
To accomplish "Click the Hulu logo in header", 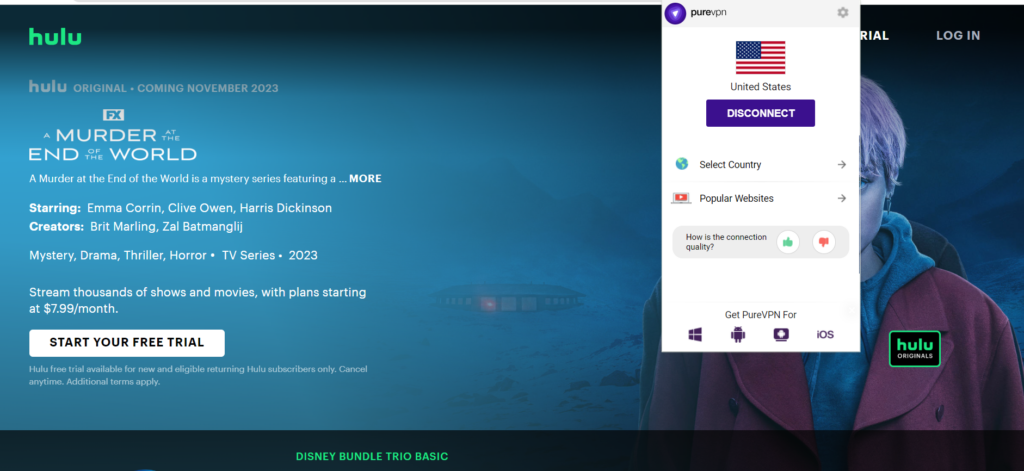I will click(x=55, y=37).
